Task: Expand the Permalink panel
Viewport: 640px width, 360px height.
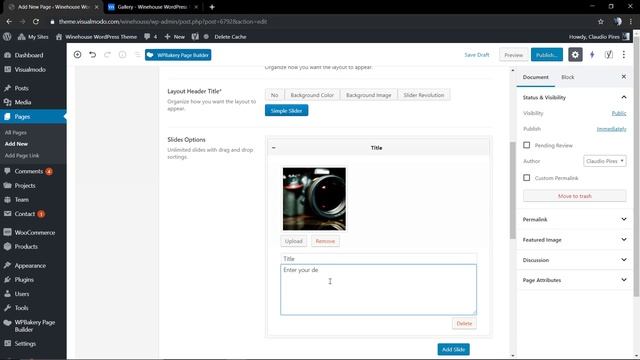Action: pos(574,220)
